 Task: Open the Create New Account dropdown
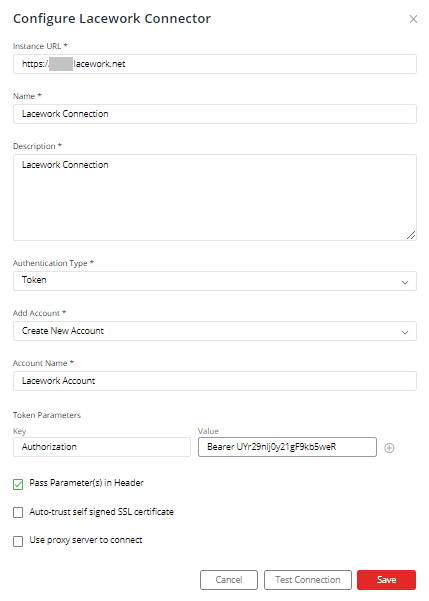click(x=215, y=331)
